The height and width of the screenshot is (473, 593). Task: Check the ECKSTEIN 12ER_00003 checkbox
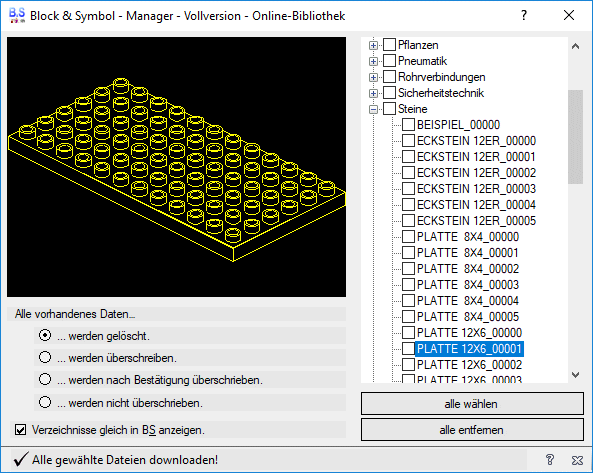pyautogui.click(x=408, y=189)
